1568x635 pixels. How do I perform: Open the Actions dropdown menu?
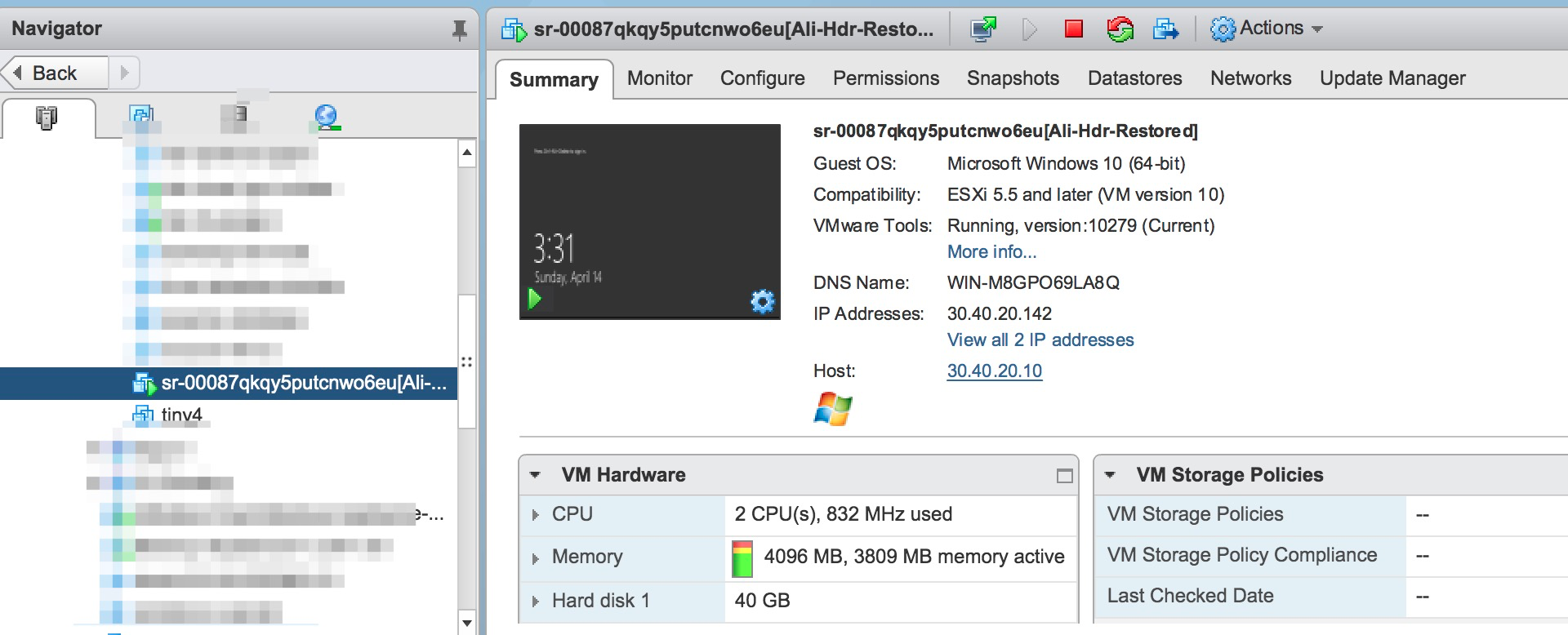coord(1267,29)
